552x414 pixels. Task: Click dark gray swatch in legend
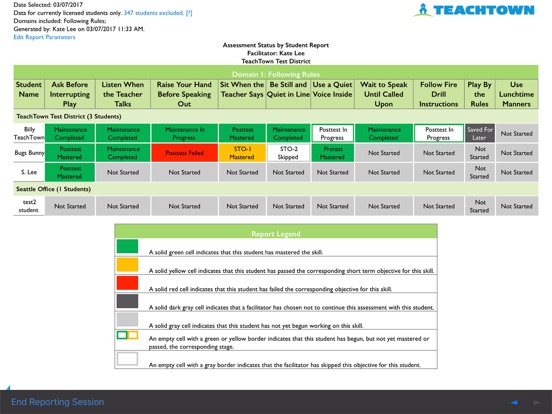point(127,301)
